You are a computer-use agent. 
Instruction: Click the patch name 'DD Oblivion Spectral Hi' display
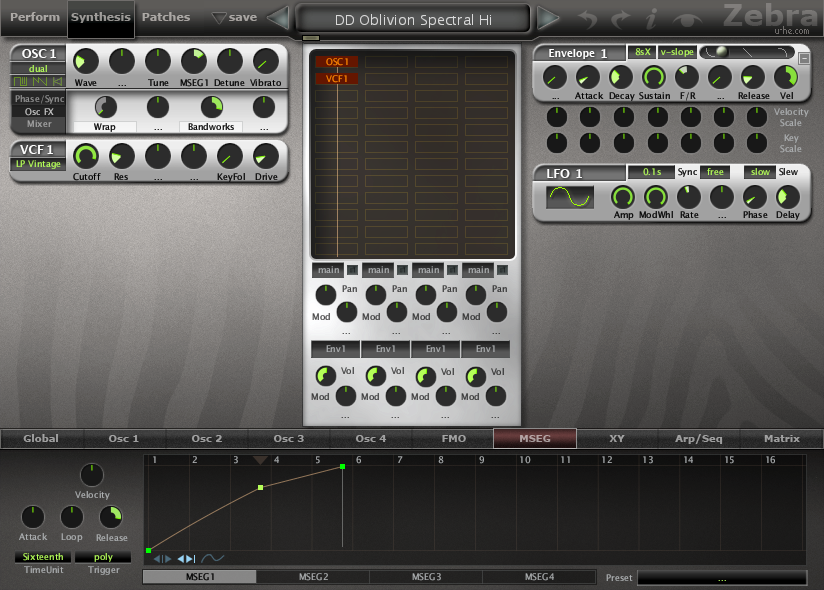tap(413, 20)
